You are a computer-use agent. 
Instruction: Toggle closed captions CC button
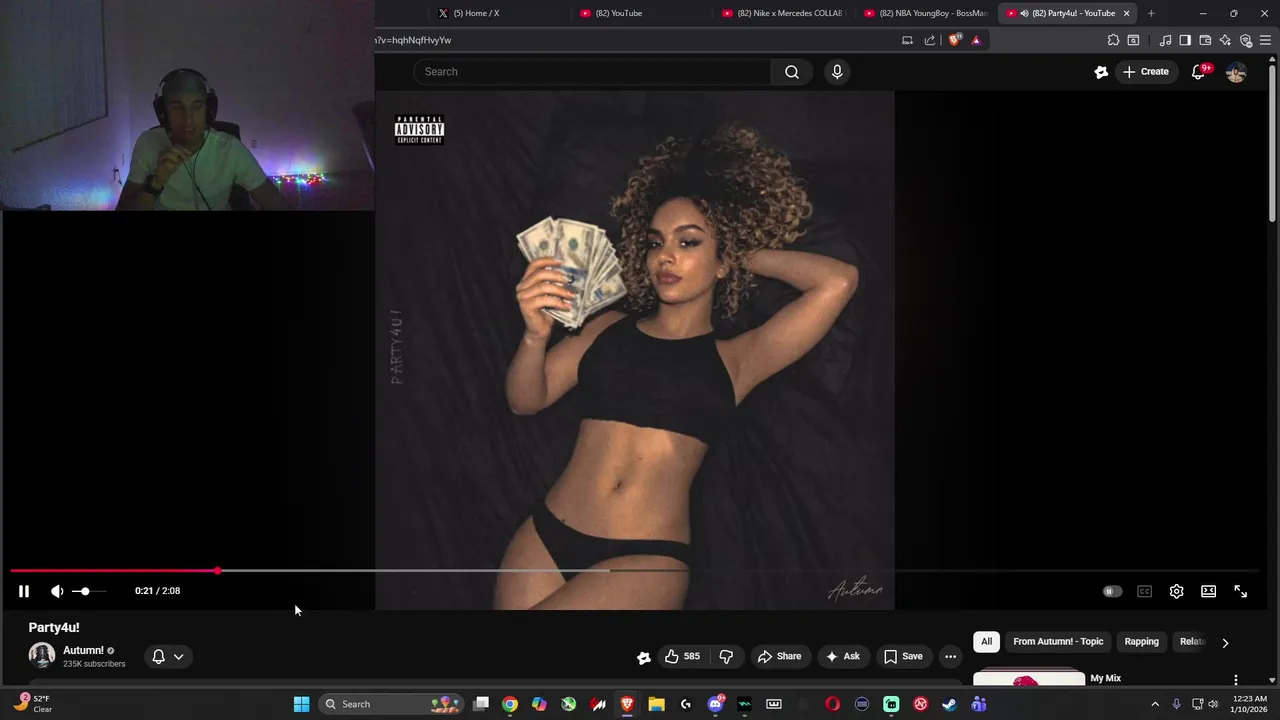tap(1144, 591)
